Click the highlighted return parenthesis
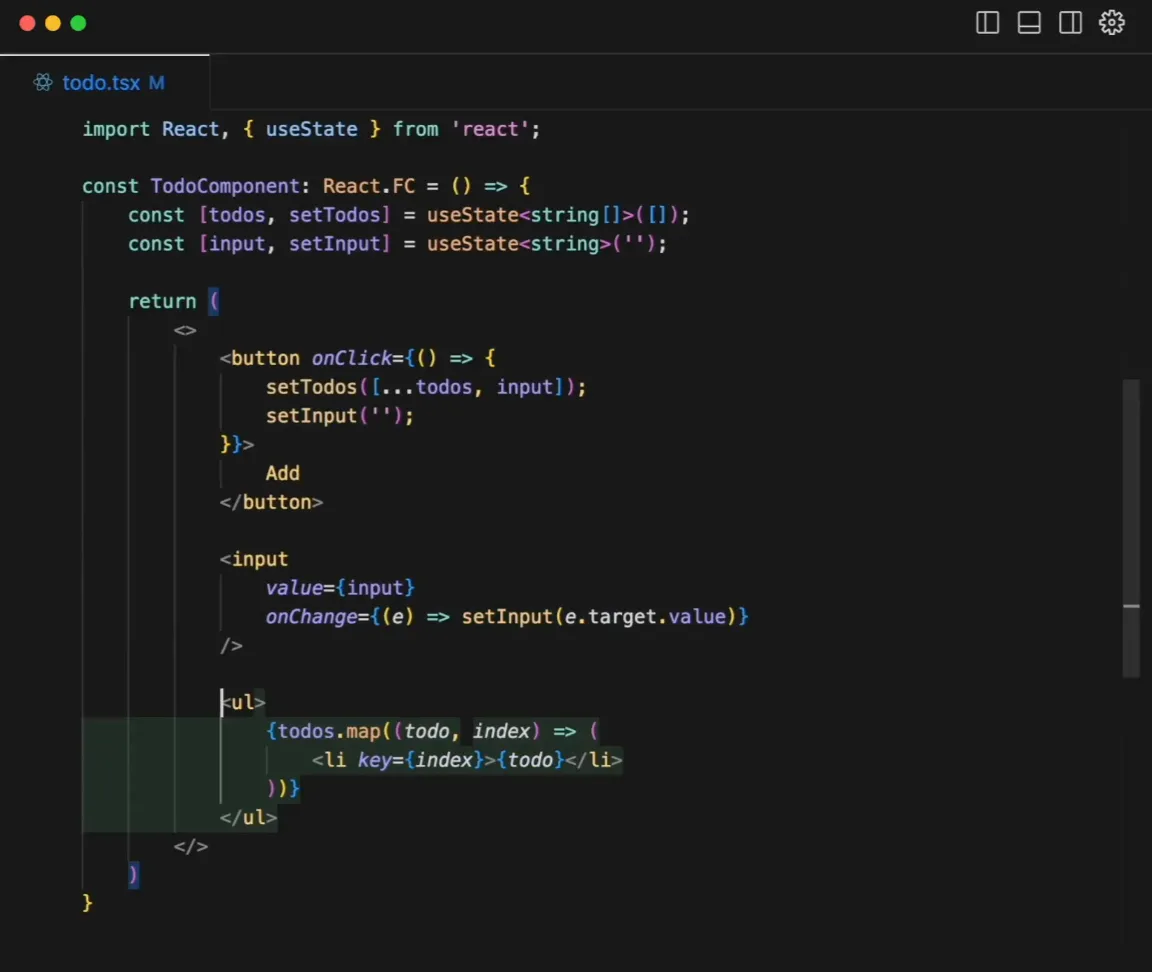The width and height of the screenshot is (1152, 972). [x=214, y=301]
